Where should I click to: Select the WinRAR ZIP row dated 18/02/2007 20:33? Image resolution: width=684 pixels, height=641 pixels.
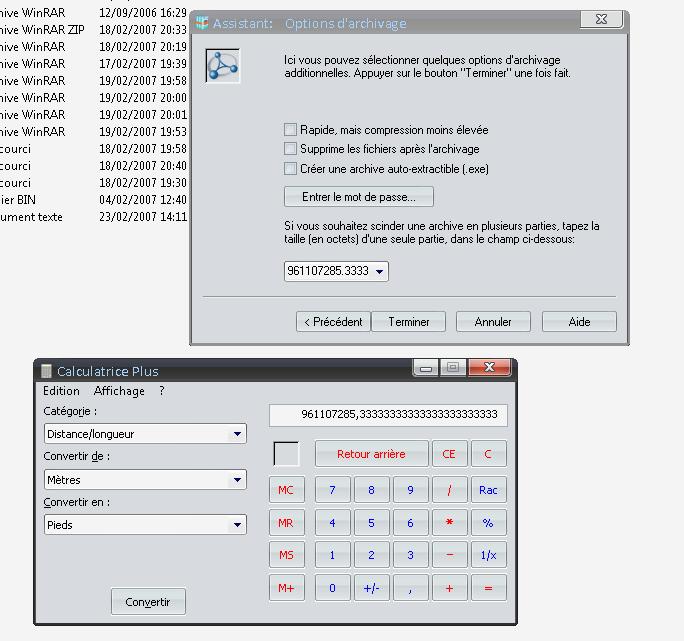[93, 30]
